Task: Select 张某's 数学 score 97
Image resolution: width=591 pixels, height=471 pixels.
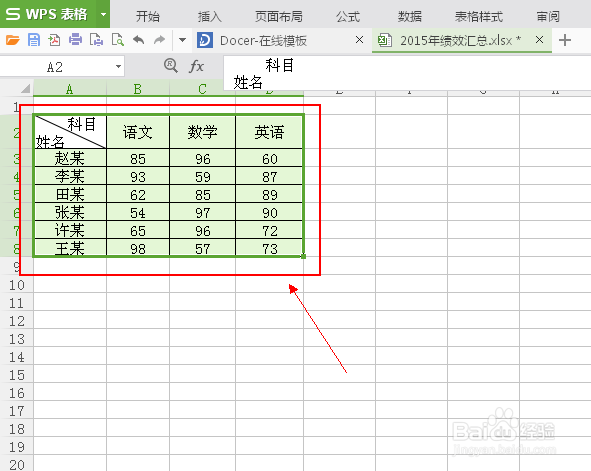Action: coord(203,212)
